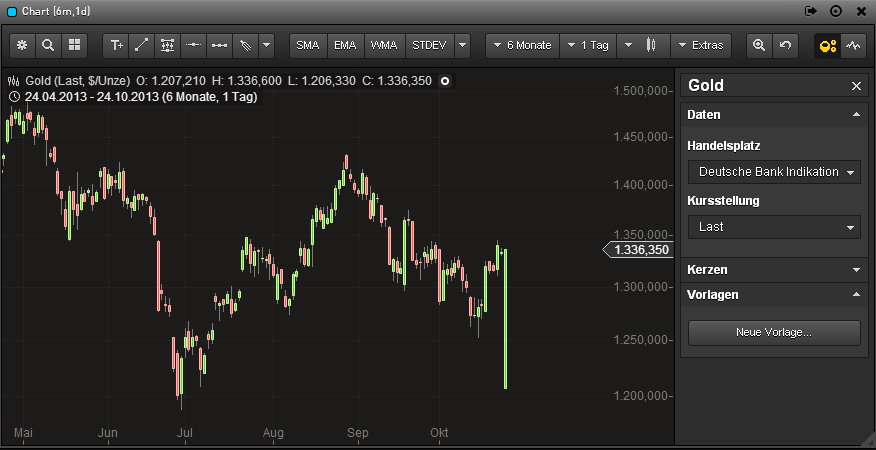Select the text annotation tool

point(117,45)
